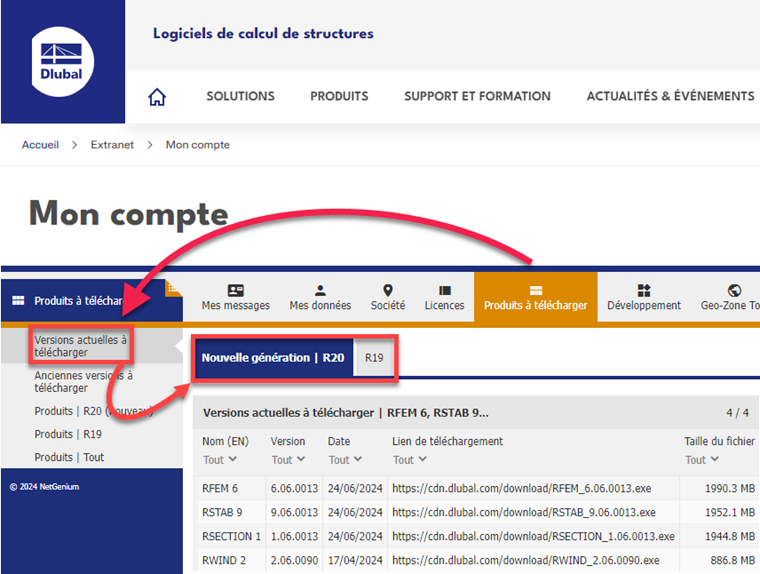This screenshot has height=574, width=760.
Task: Click the RWIND_2.06.0090.exe download link
Action: pos(526,560)
